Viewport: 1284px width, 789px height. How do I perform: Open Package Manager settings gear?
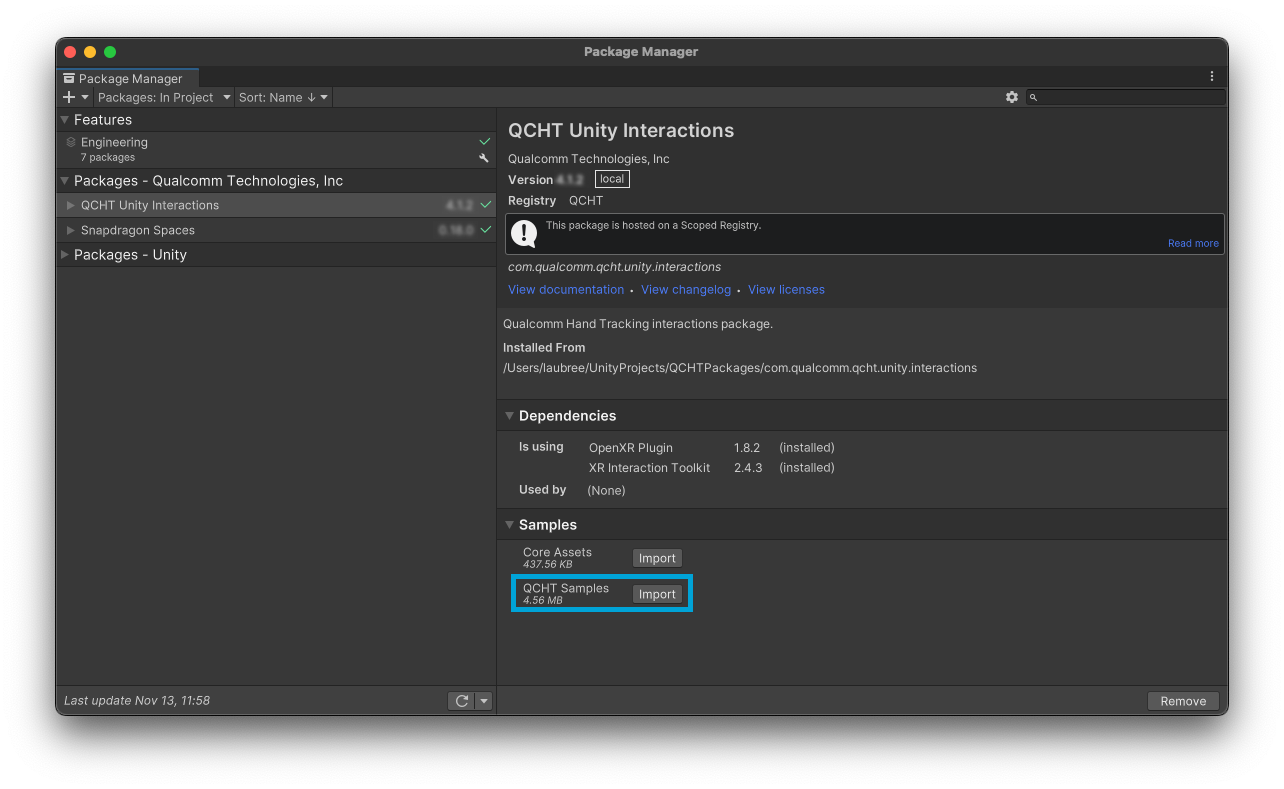pos(1012,97)
